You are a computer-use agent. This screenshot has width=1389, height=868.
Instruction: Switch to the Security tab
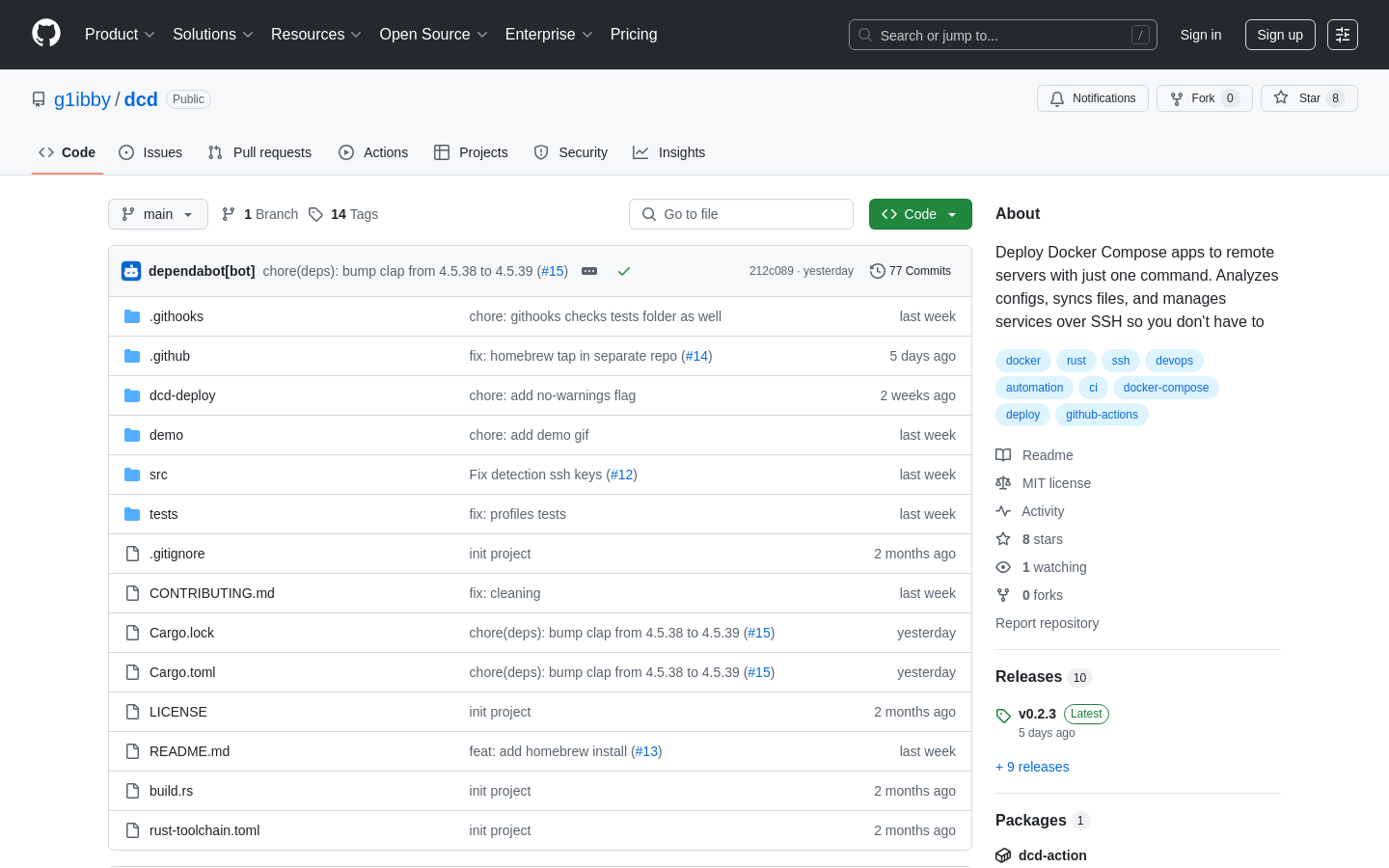[571, 152]
